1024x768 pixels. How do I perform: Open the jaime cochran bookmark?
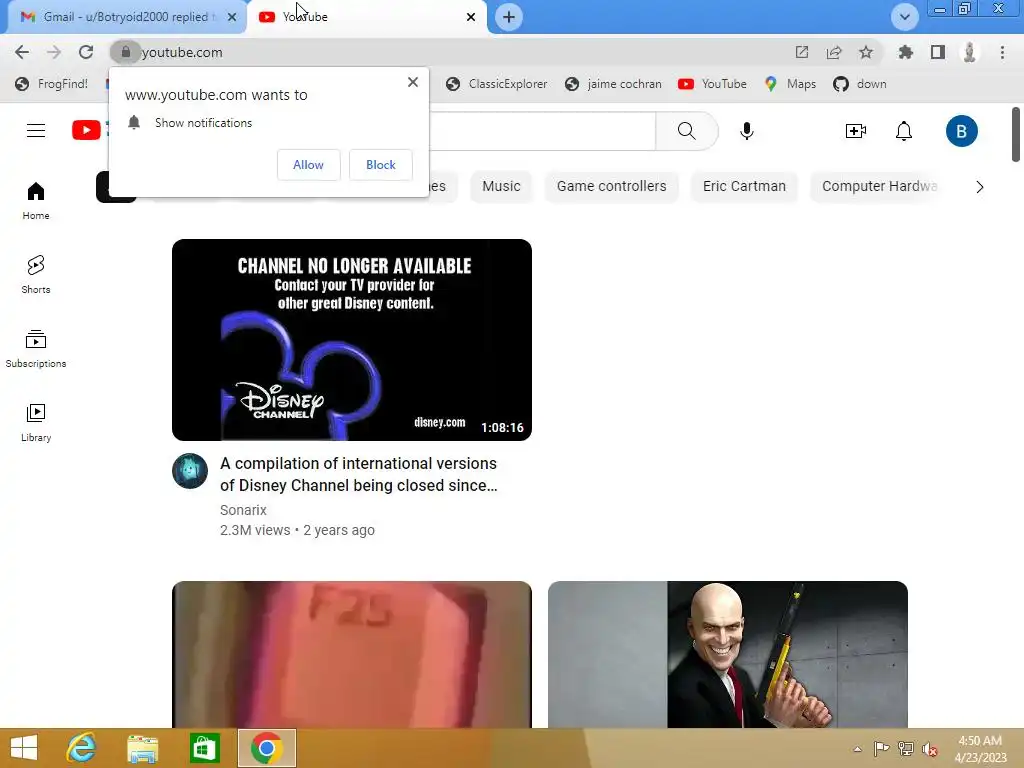tap(613, 84)
